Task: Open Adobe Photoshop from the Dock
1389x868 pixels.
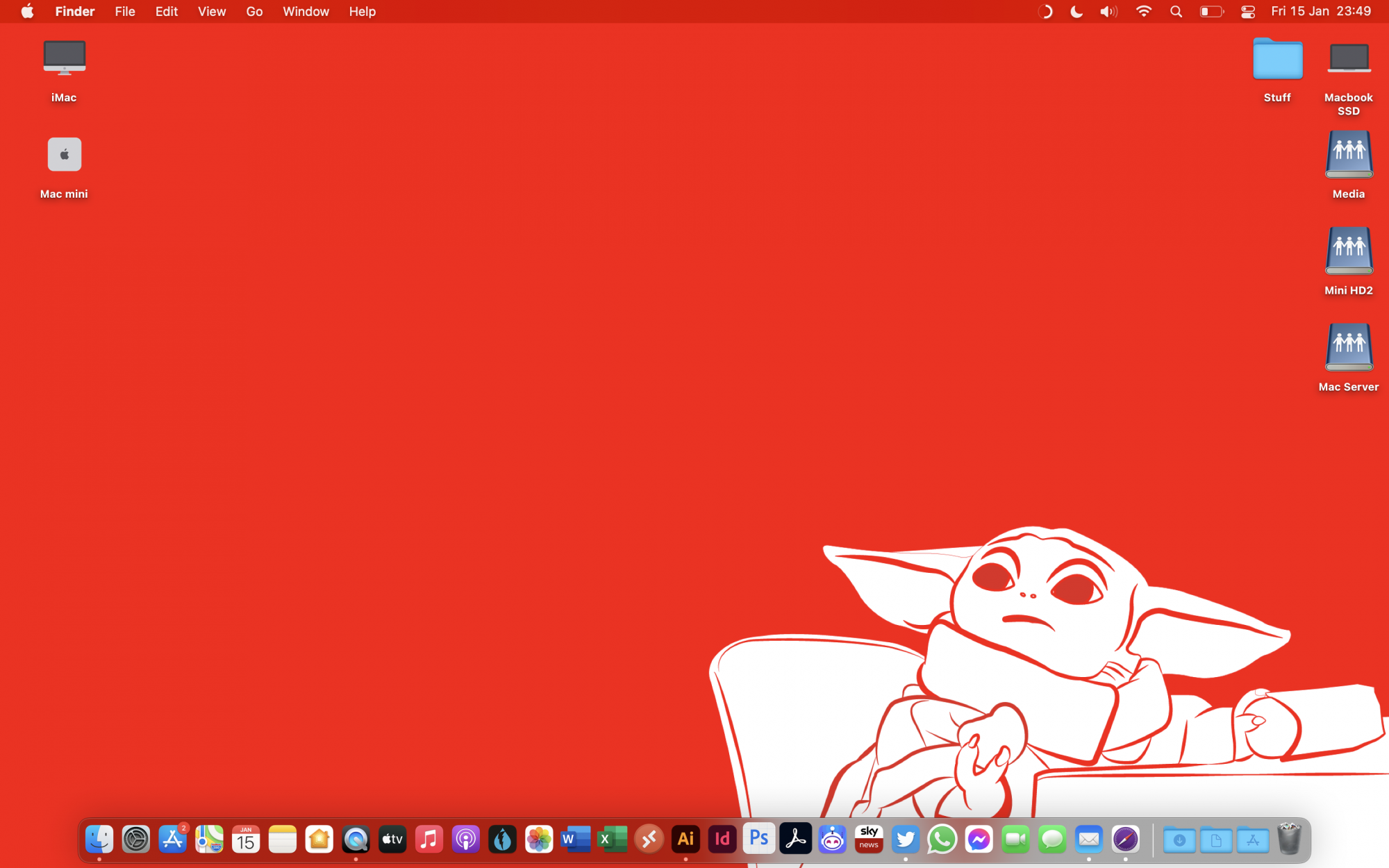Action: click(759, 840)
